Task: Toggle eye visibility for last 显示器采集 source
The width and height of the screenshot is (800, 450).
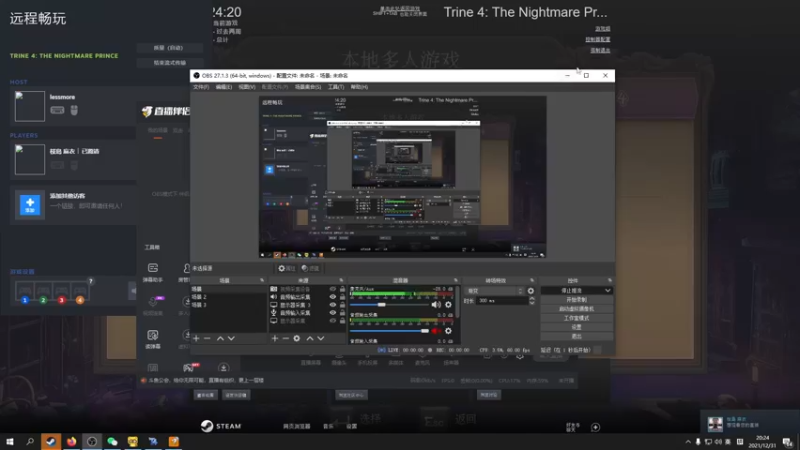Action: click(x=333, y=321)
